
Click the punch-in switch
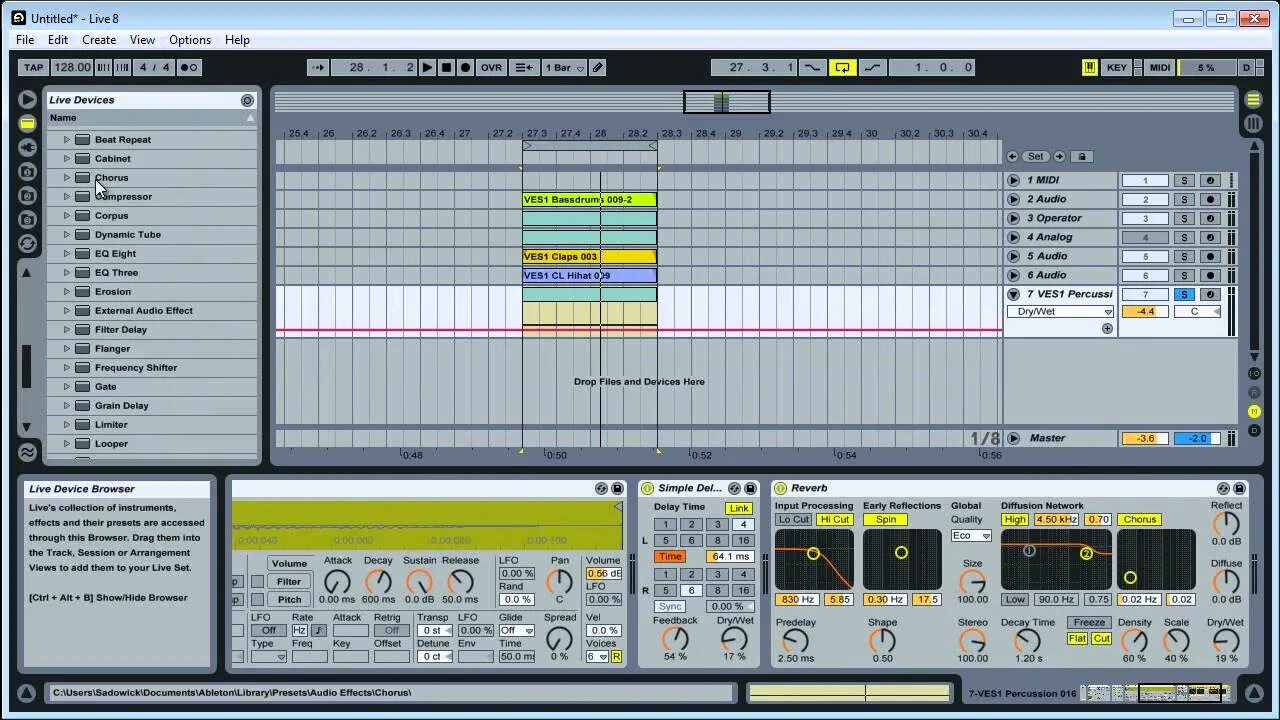812,67
